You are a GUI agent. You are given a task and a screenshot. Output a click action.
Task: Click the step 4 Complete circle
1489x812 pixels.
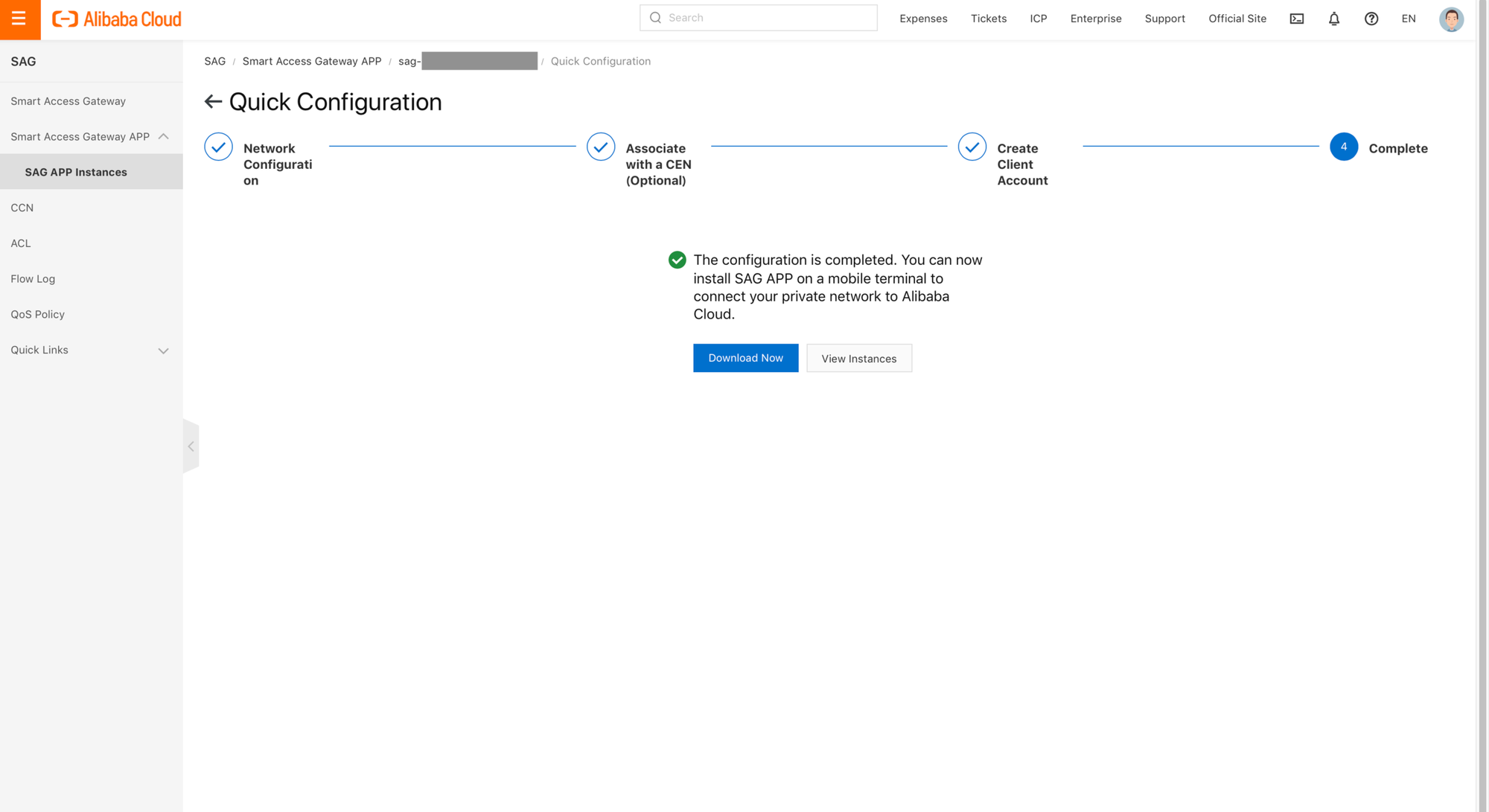pyautogui.click(x=1343, y=147)
